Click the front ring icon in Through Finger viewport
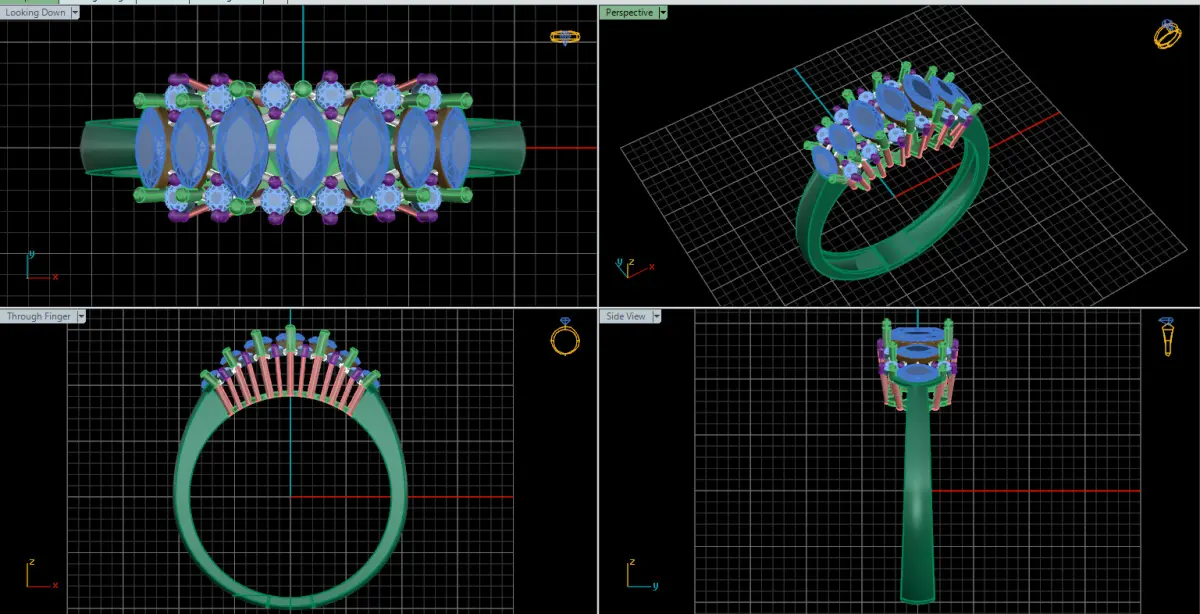Image resolution: width=1200 pixels, height=614 pixels. [x=565, y=337]
